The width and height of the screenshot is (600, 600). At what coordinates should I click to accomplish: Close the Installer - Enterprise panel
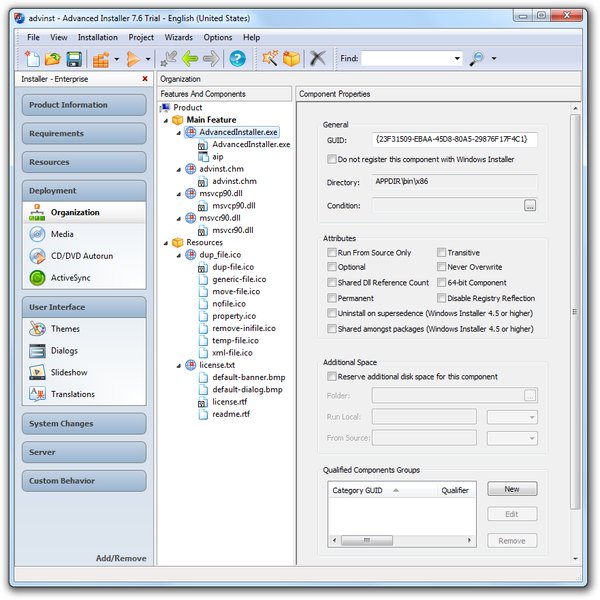click(x=145, y=78)
